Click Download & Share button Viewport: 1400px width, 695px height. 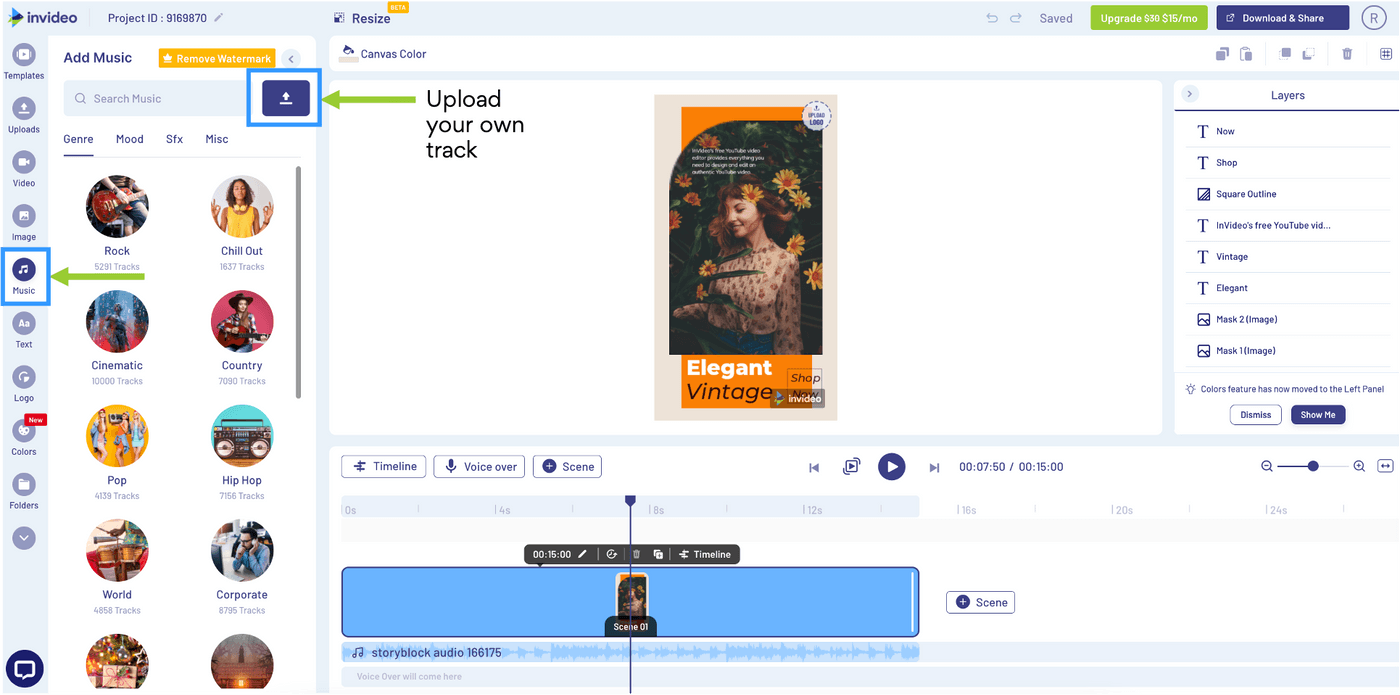coord(1283,18)
